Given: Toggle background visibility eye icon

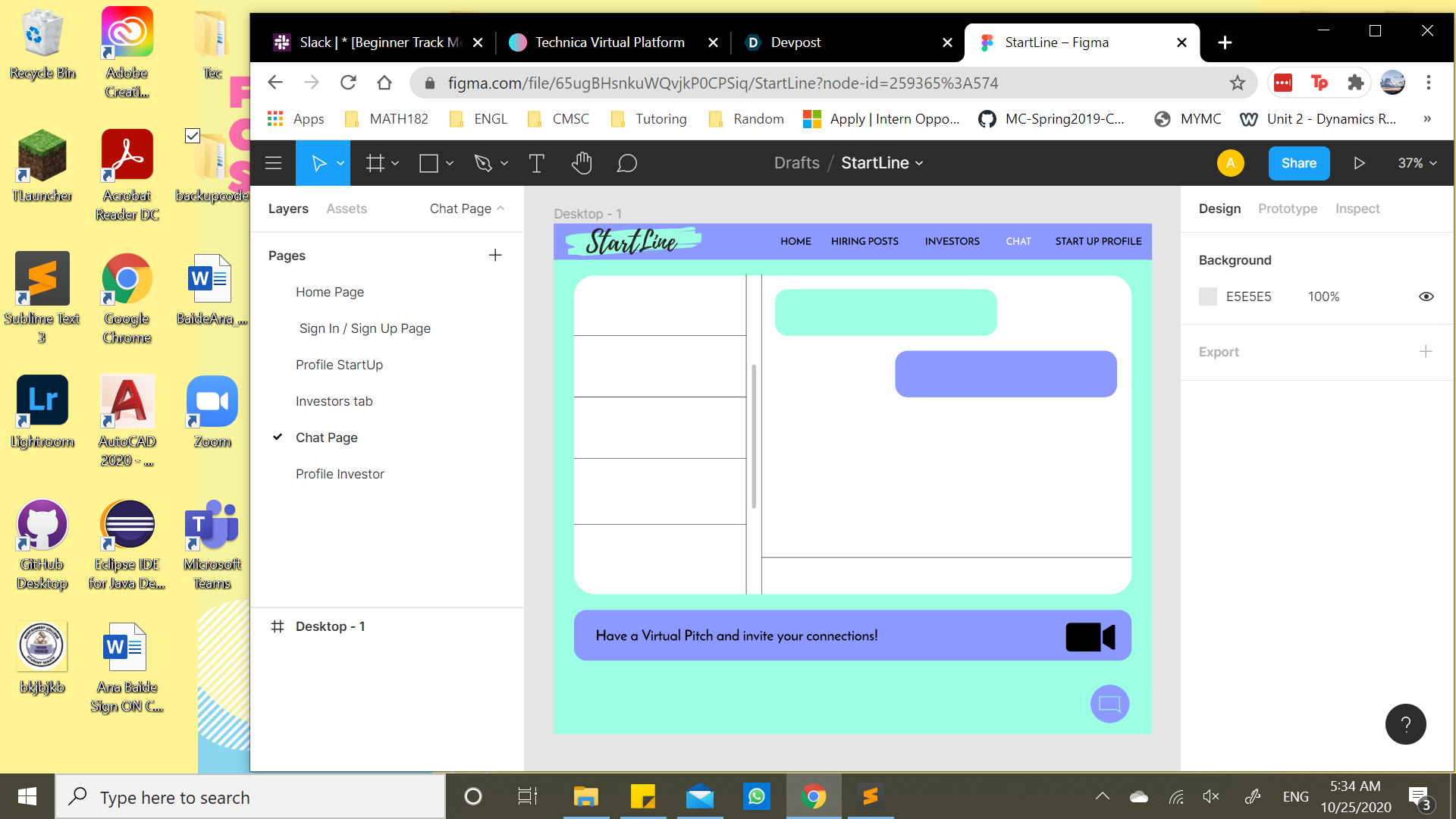Looking at the screenshot, I should [1426, 297].
